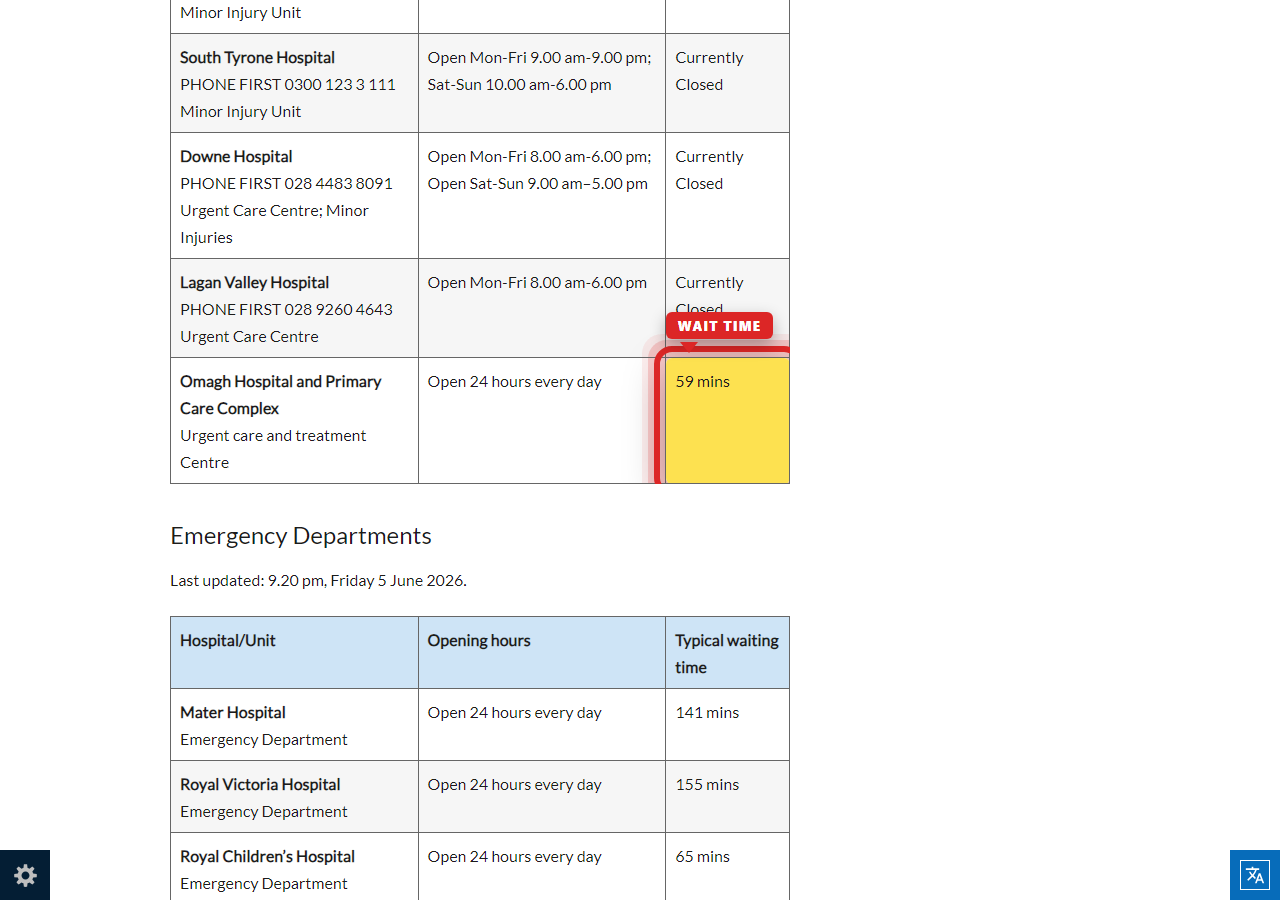
Task: Select Downe Hospital opening hours text
Action: tap(540, 170)
